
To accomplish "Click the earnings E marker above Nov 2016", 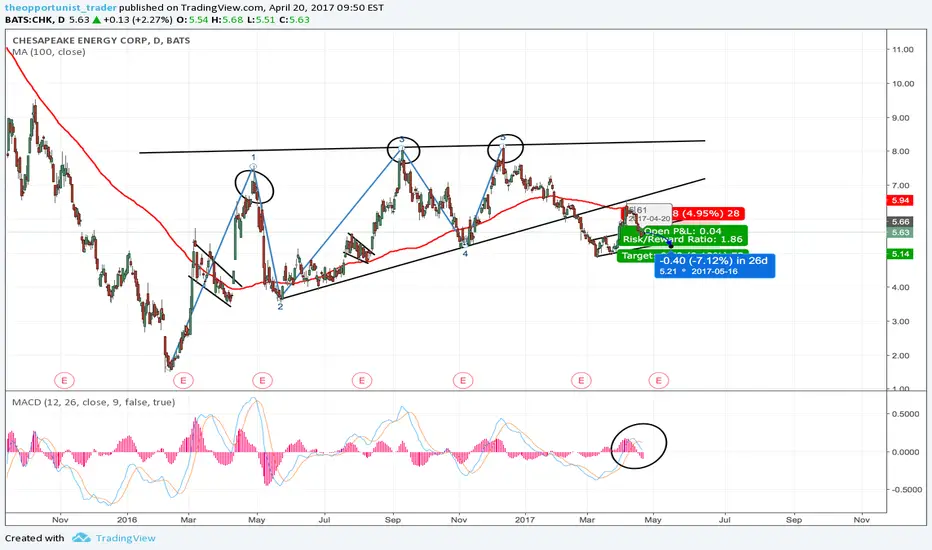I will pyautogui.click(x=462, y=380).
